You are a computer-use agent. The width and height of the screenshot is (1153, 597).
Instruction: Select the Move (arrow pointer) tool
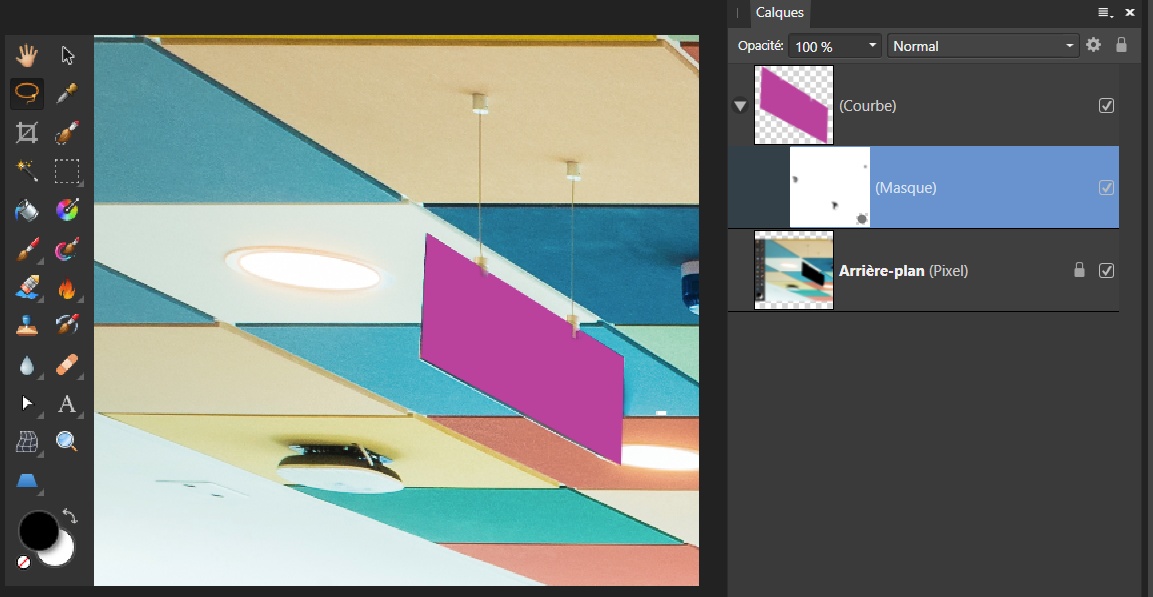[67, 55]
